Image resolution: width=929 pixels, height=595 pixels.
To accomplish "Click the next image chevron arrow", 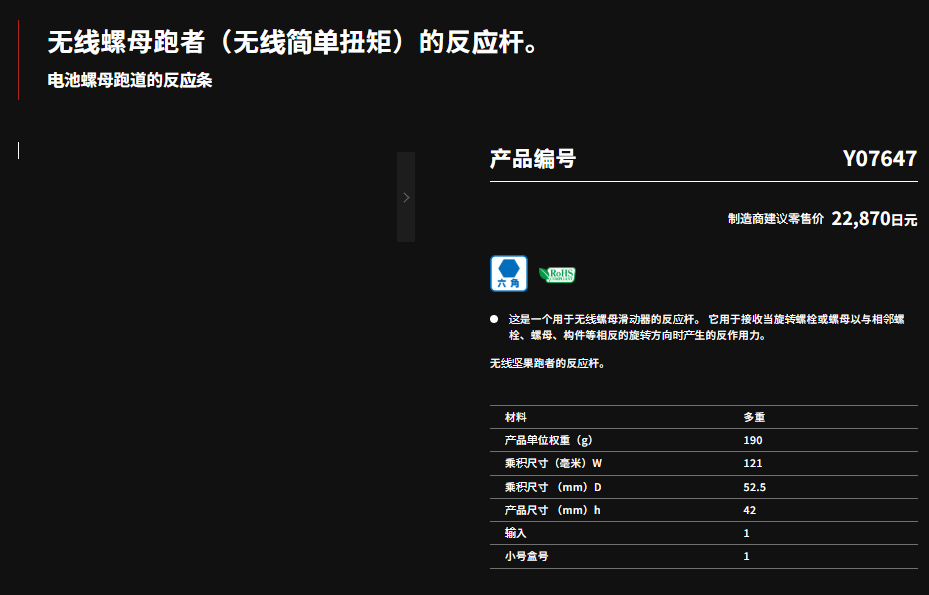I will click(406, 197).
